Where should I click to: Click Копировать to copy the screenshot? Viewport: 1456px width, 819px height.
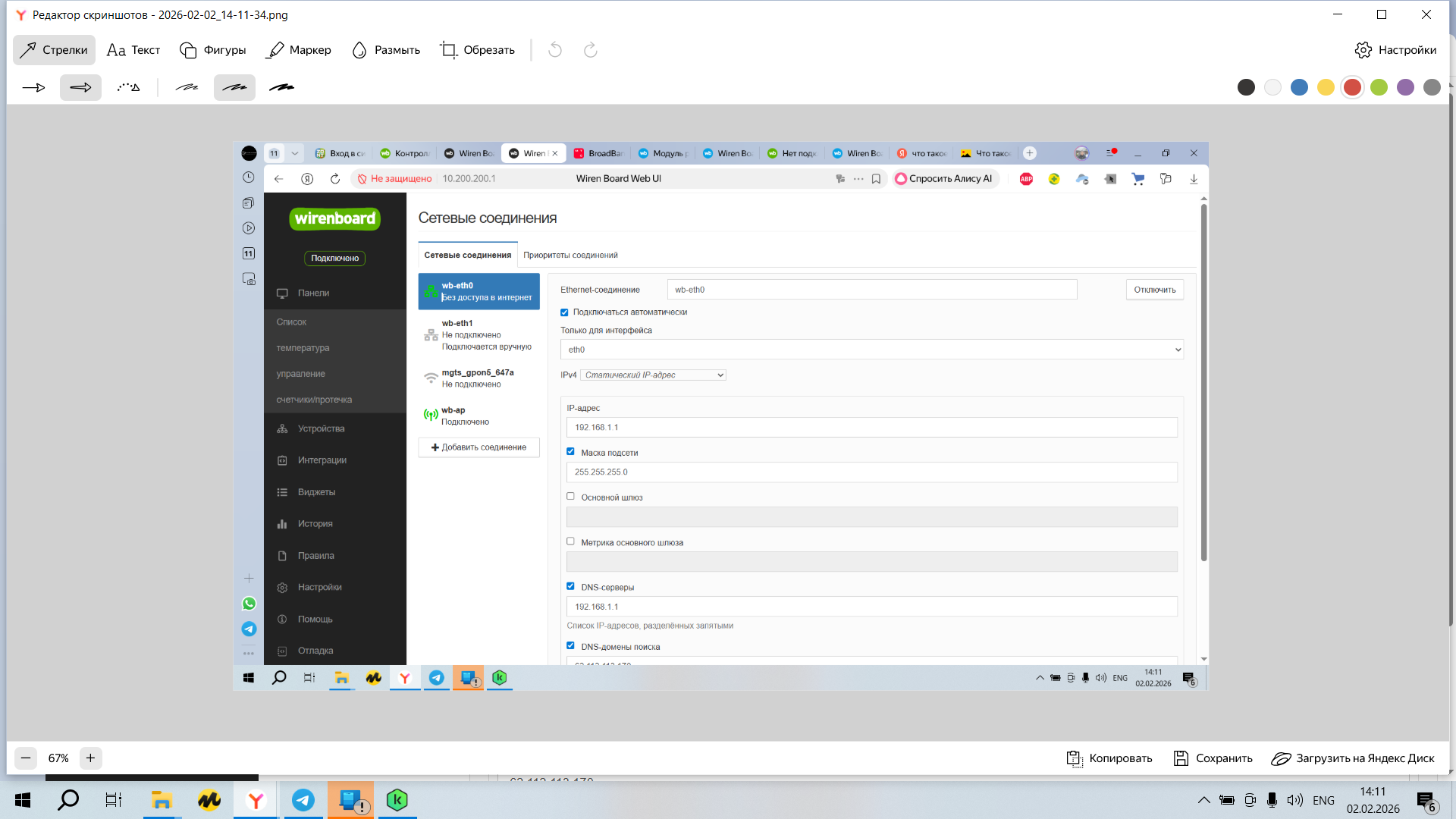1109,758
